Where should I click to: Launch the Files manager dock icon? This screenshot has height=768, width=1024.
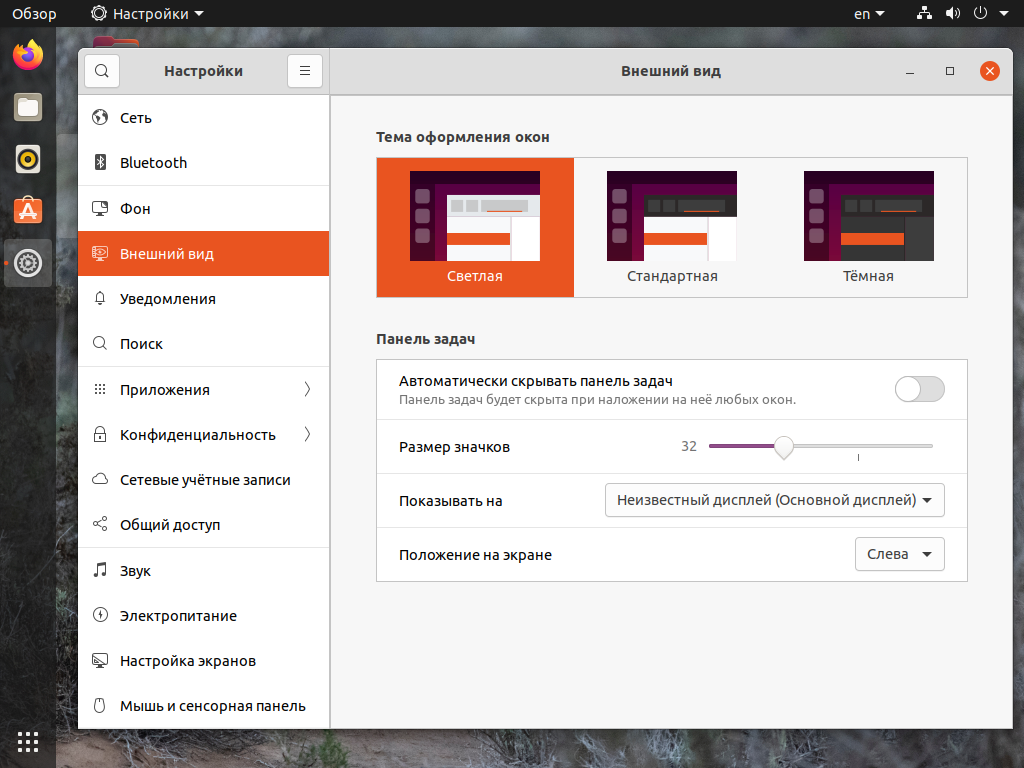coord(28,107)
